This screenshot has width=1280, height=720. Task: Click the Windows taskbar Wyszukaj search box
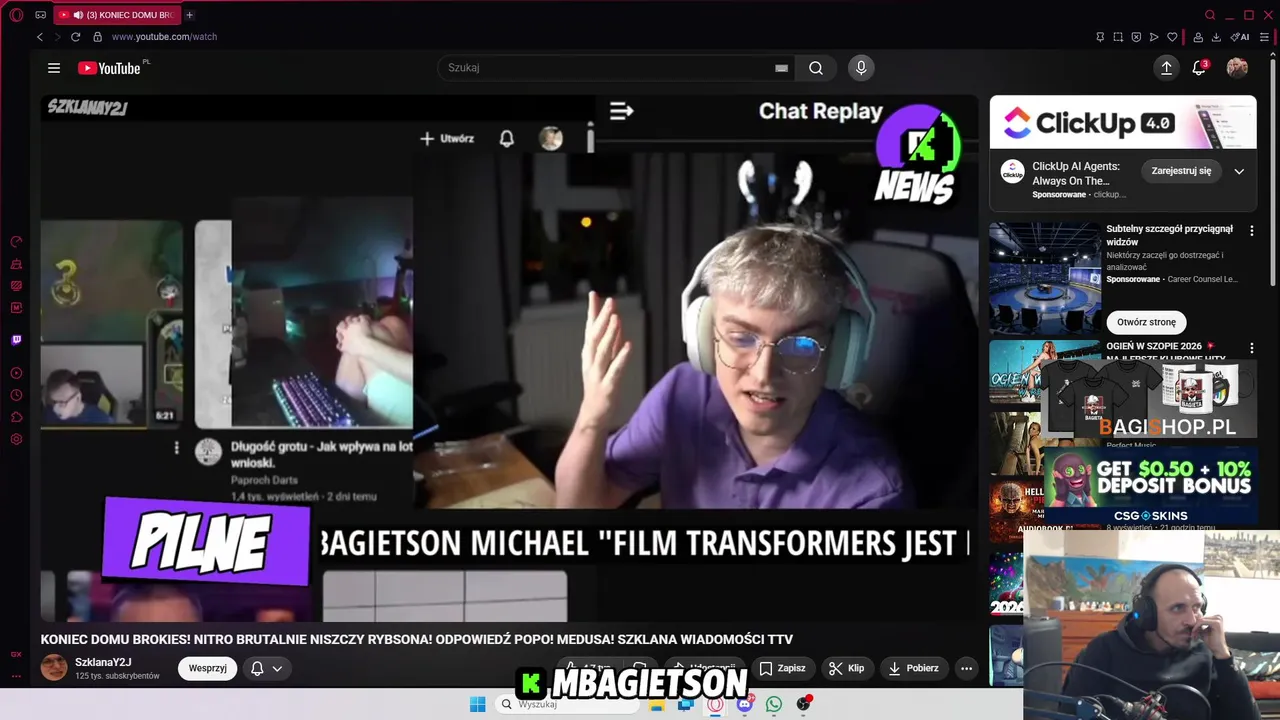(568, 704)
